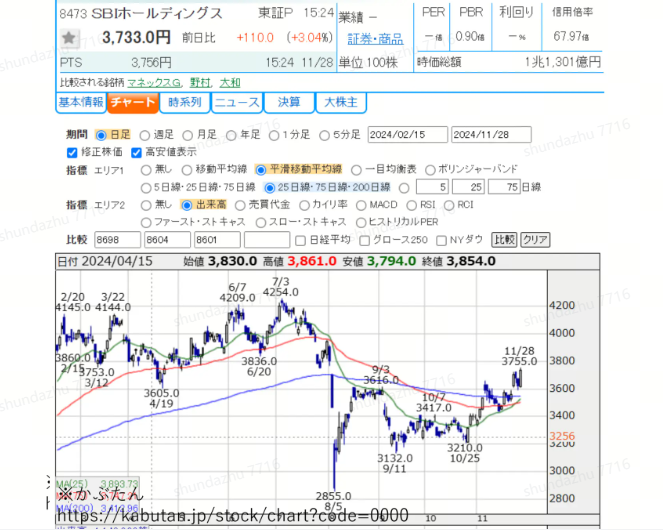
Task: Check the NYダウ comparison checkbox
Action: point(441,241)
